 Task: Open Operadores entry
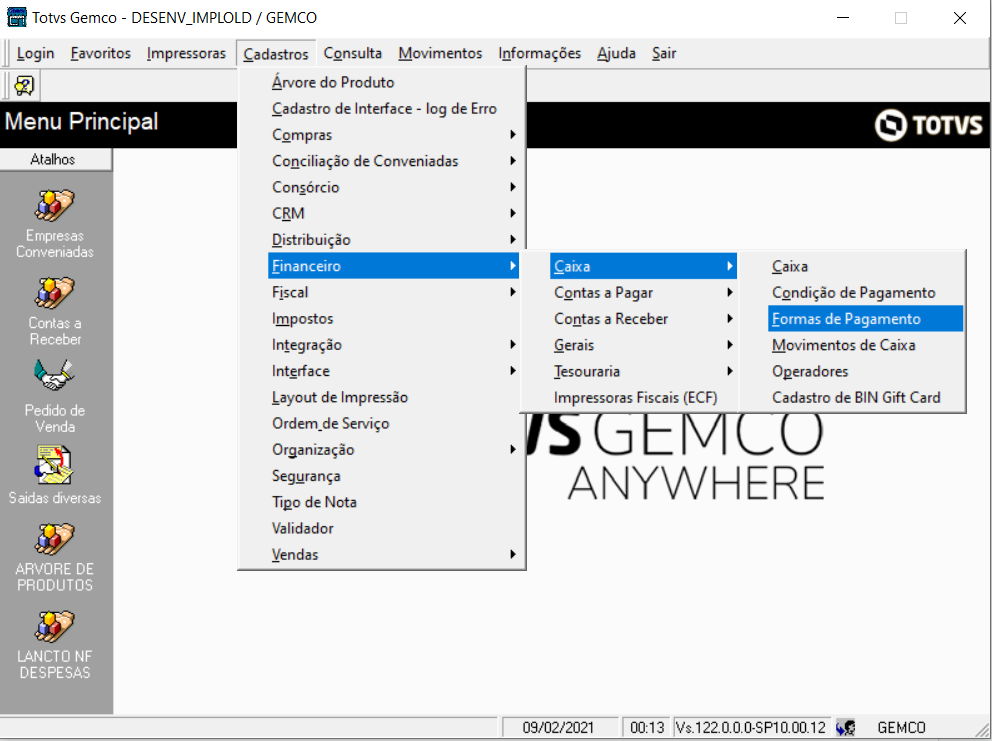(x=865, y=371)
